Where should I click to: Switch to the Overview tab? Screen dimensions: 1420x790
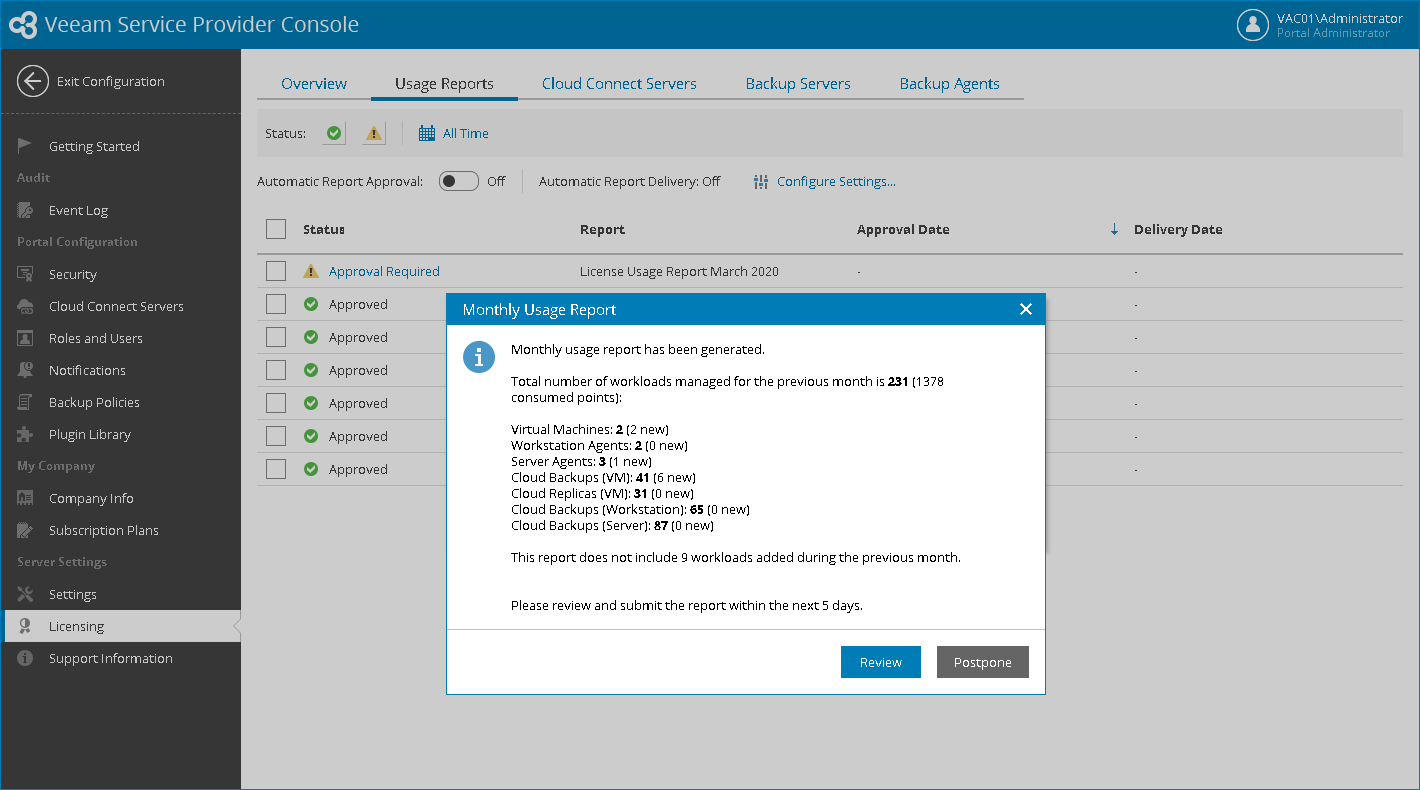click(x=314, y=83)
